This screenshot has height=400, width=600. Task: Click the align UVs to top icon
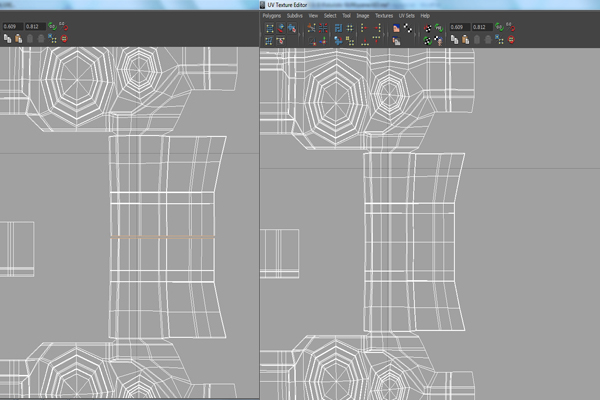coord(376,39)
